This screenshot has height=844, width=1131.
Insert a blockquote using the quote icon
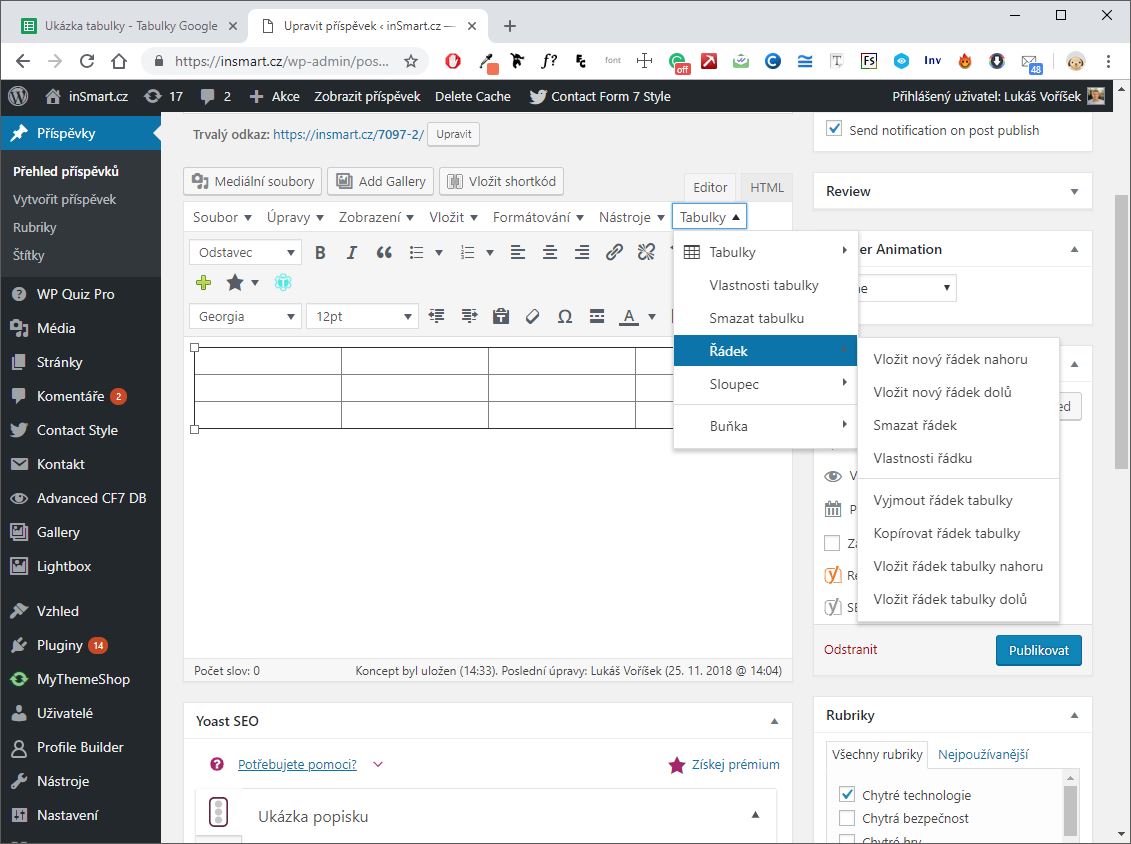(x=384, y=253)
